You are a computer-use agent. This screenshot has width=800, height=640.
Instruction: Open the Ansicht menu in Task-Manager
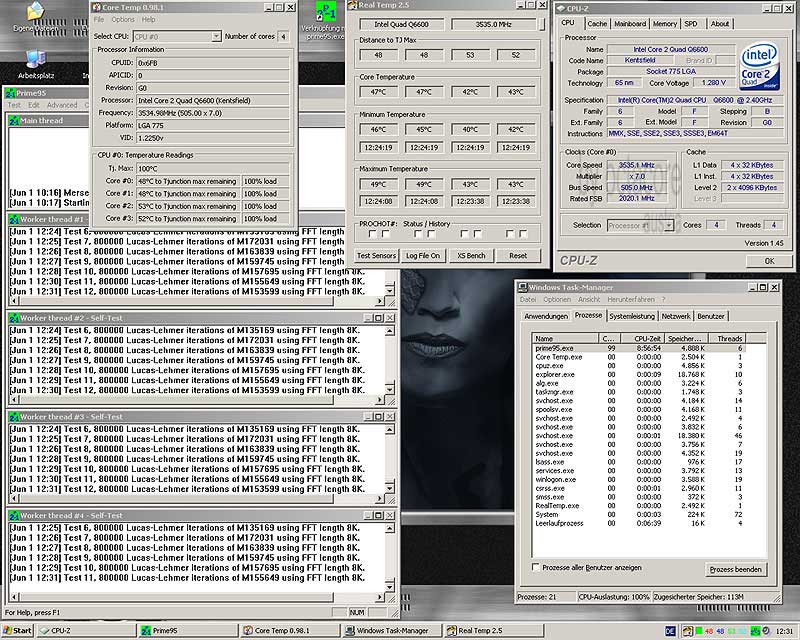click(x=589, y=300)
